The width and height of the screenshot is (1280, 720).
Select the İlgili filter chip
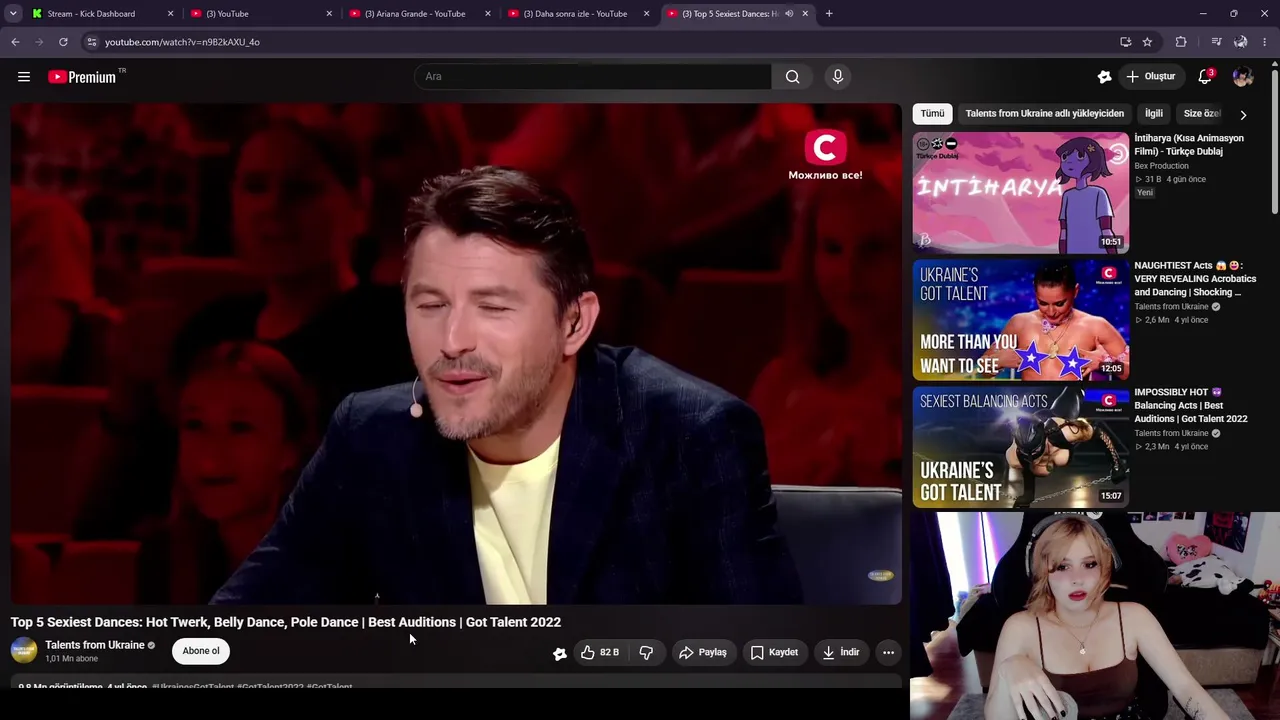click(x=1154, y=114)
